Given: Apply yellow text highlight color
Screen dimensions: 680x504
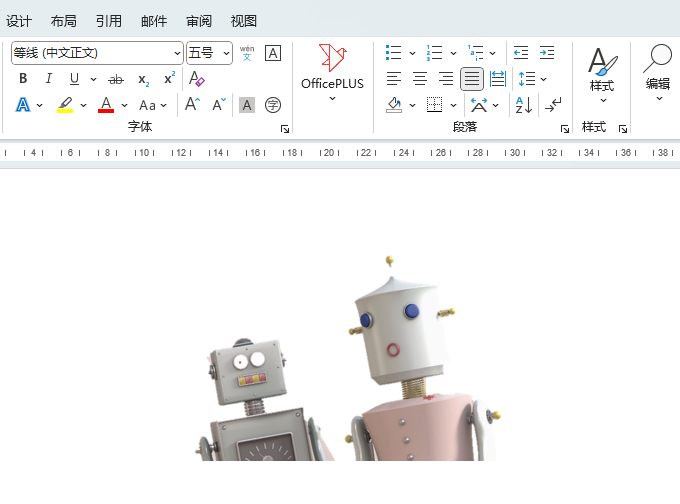Looking at the screenshot, I should (65, 105).
